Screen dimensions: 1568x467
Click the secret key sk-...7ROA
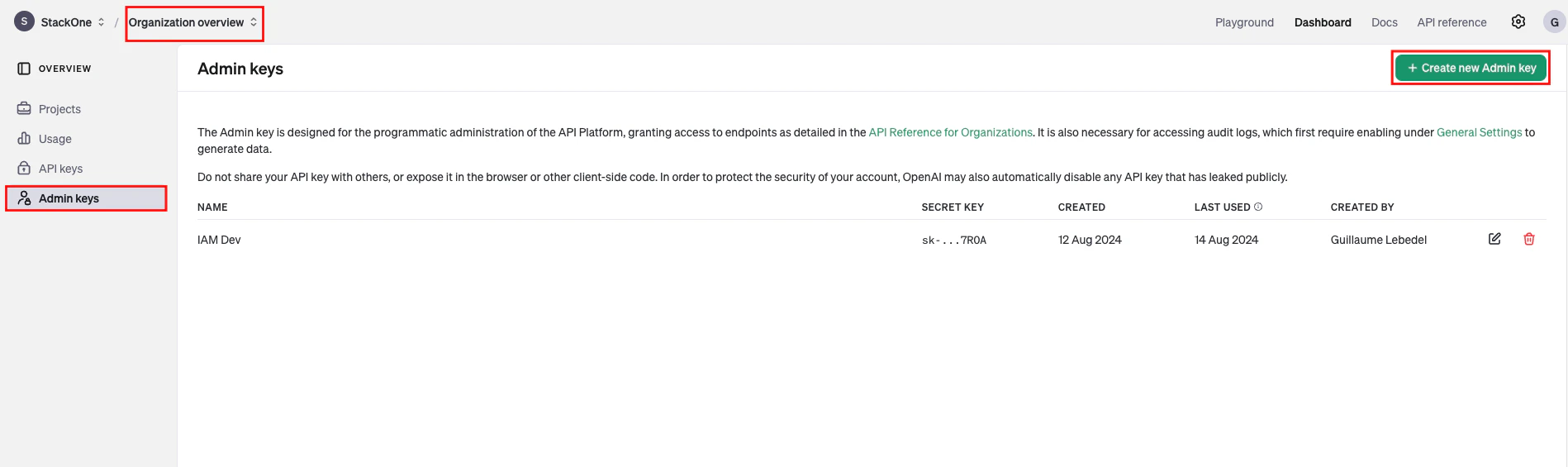click(954, 241)
